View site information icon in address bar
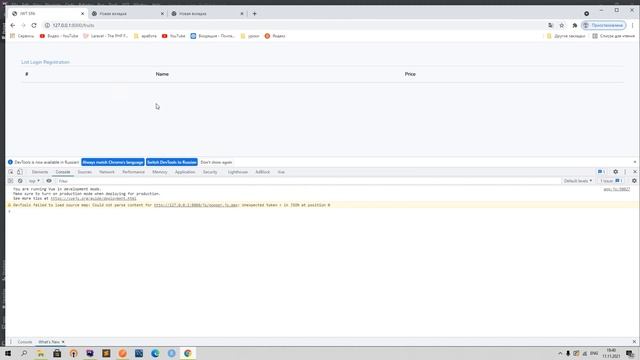Screen dimensions: 640x360 pos(47,25)
